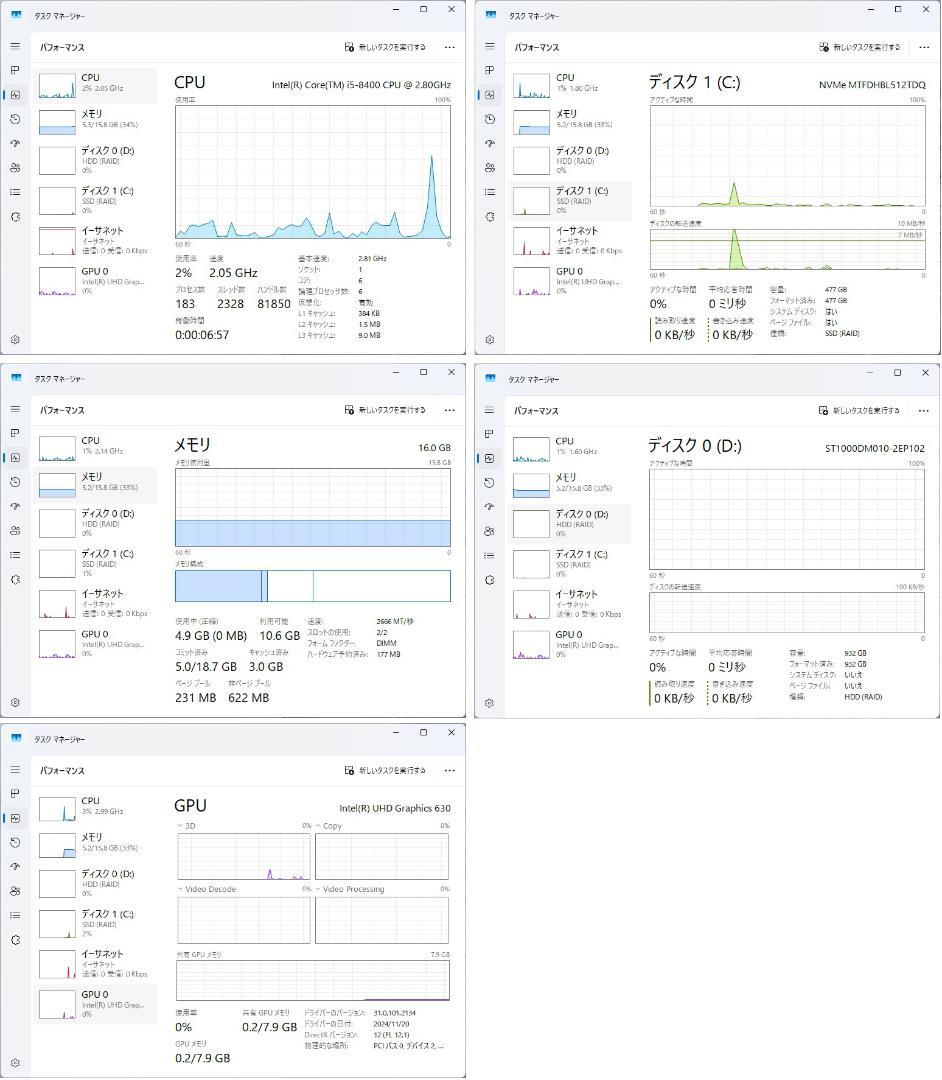
Task: Expand the navigation sidebar with the hamburger icon
Action: point(15,45)
